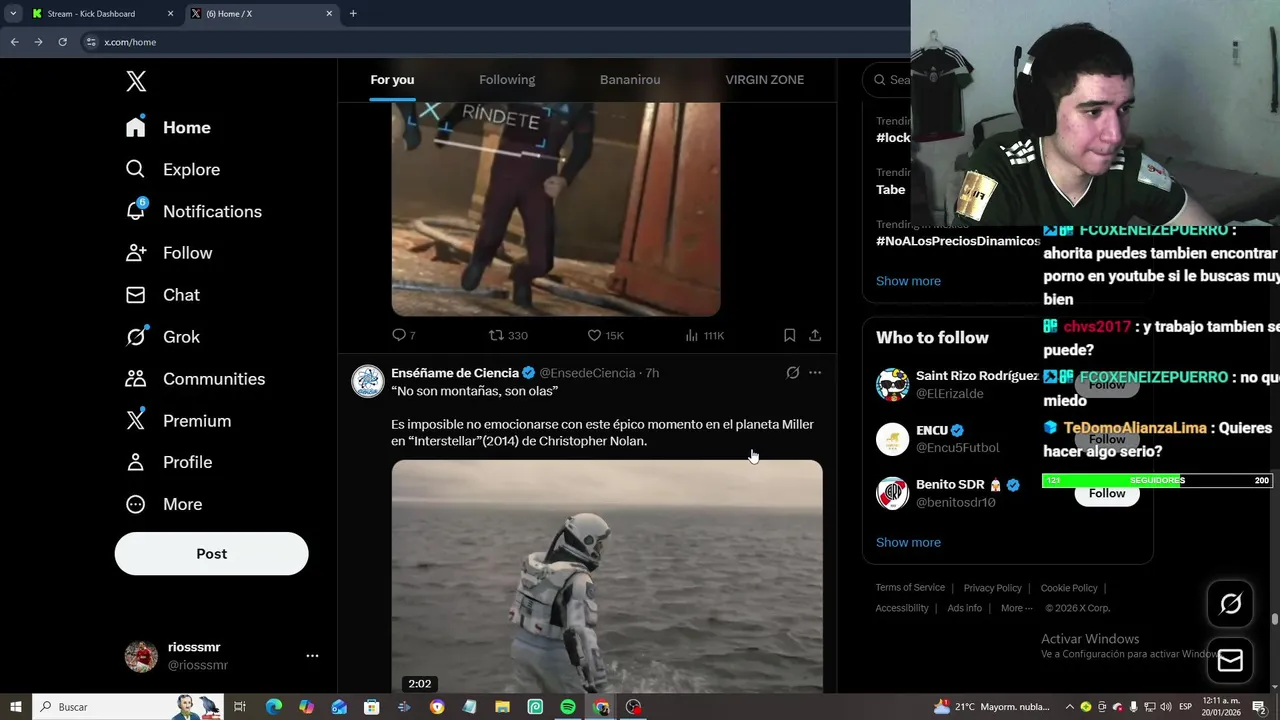This screenshot has height=720, width=1280.
Task: Open account options next to riossmr
Action: pos(312,656)
